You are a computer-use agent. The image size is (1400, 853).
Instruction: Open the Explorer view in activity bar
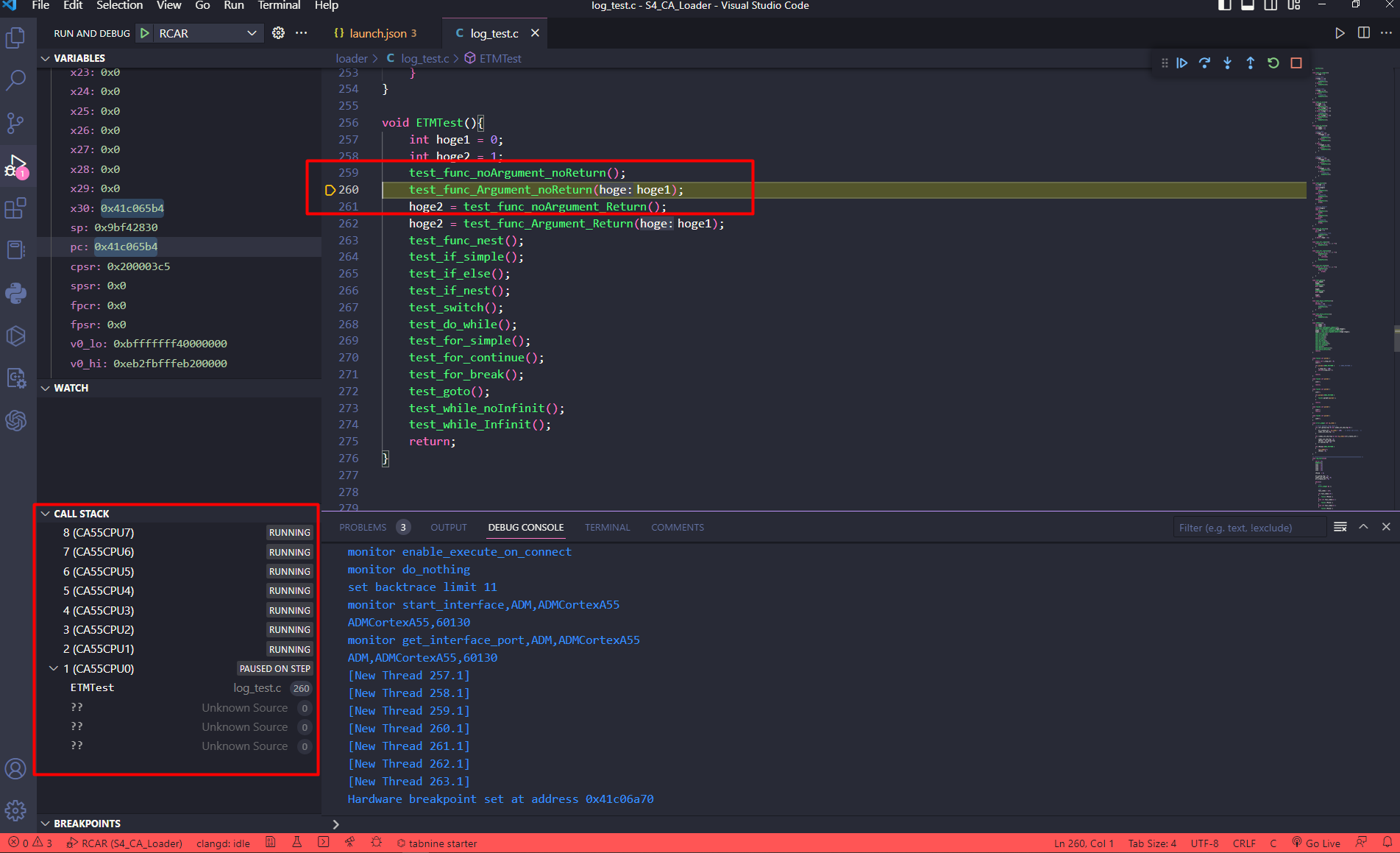[x=15, y=38]
